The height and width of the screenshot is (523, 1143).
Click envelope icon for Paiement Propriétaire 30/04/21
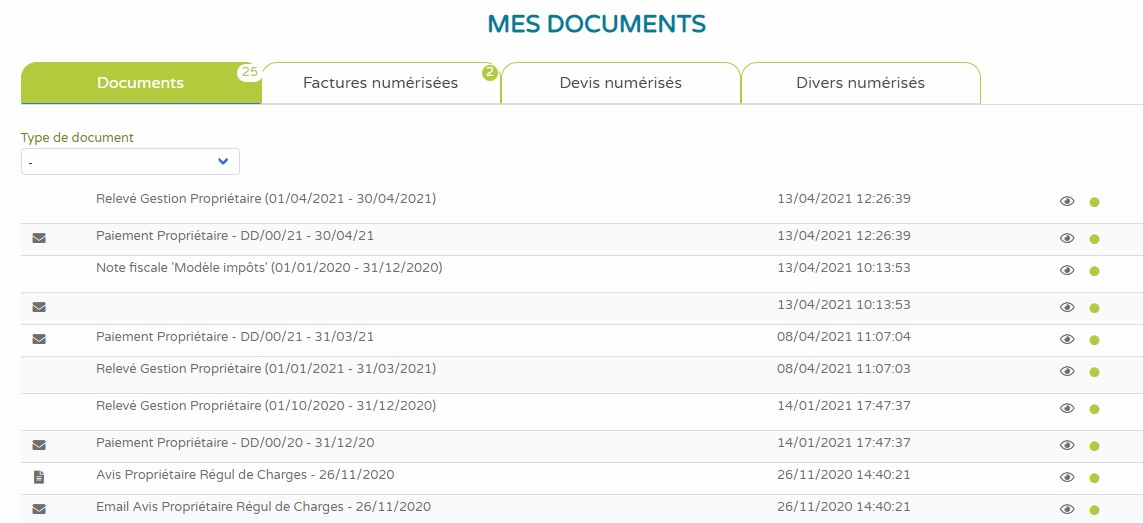coord(39,238)
